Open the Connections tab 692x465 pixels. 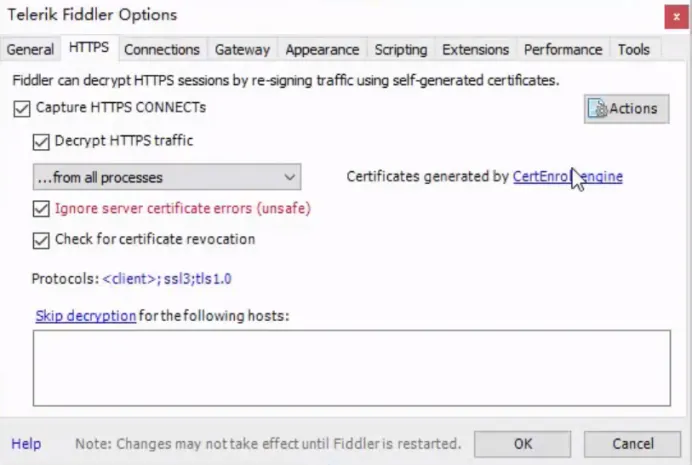click(x=161, y=49)
